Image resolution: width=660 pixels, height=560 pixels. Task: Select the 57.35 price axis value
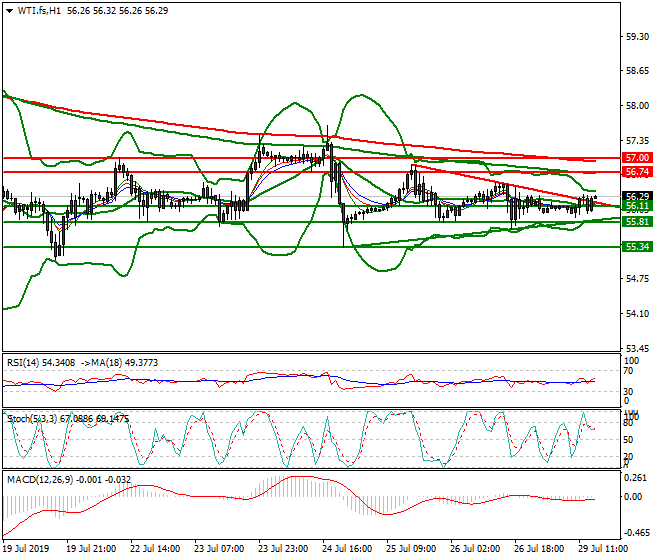[x=637, y=140]
